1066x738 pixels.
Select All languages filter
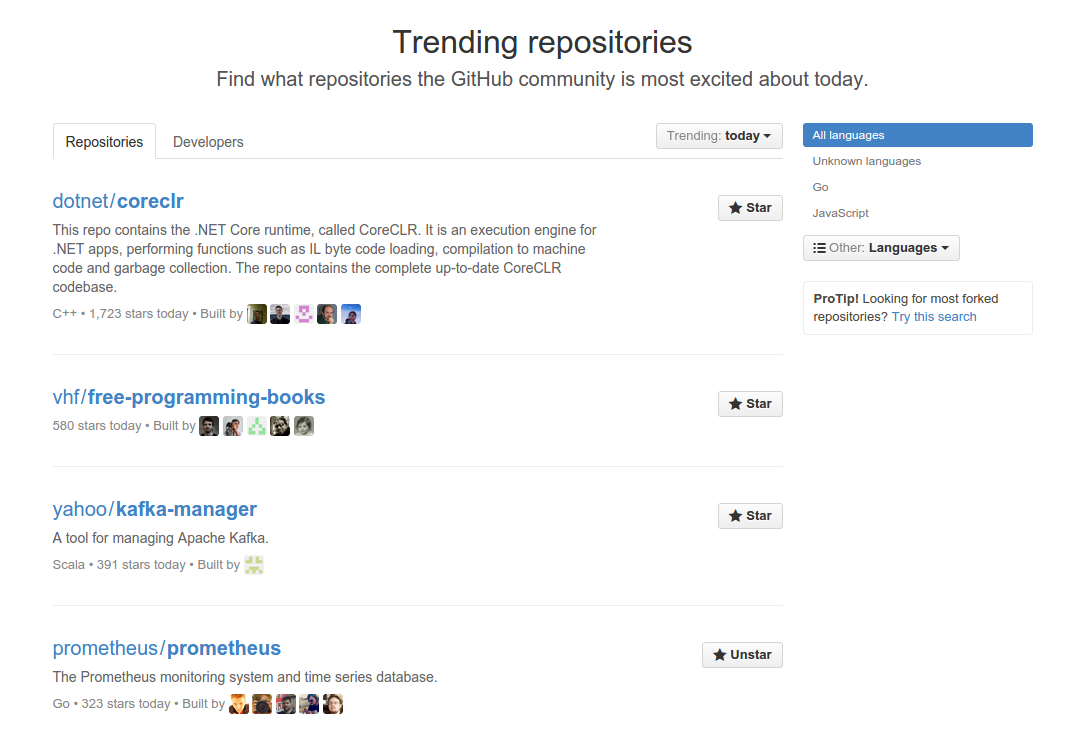[917, 135]
